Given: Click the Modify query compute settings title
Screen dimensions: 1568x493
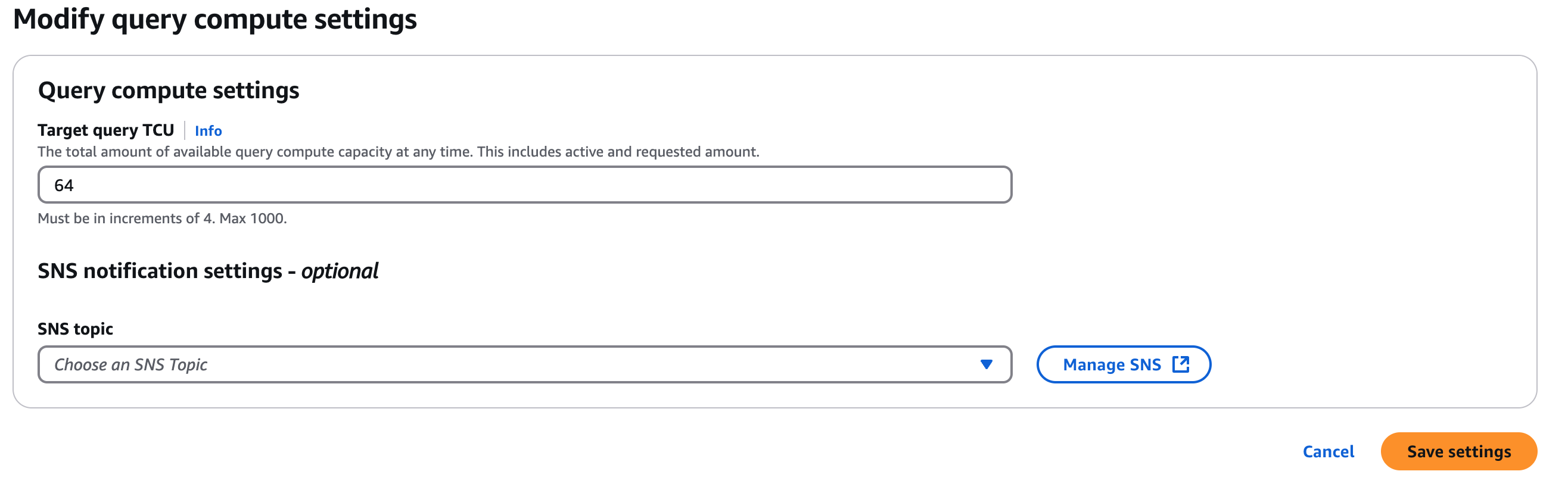Looking at the screenshot, I should pyautogui.click(x=215, y=20).
